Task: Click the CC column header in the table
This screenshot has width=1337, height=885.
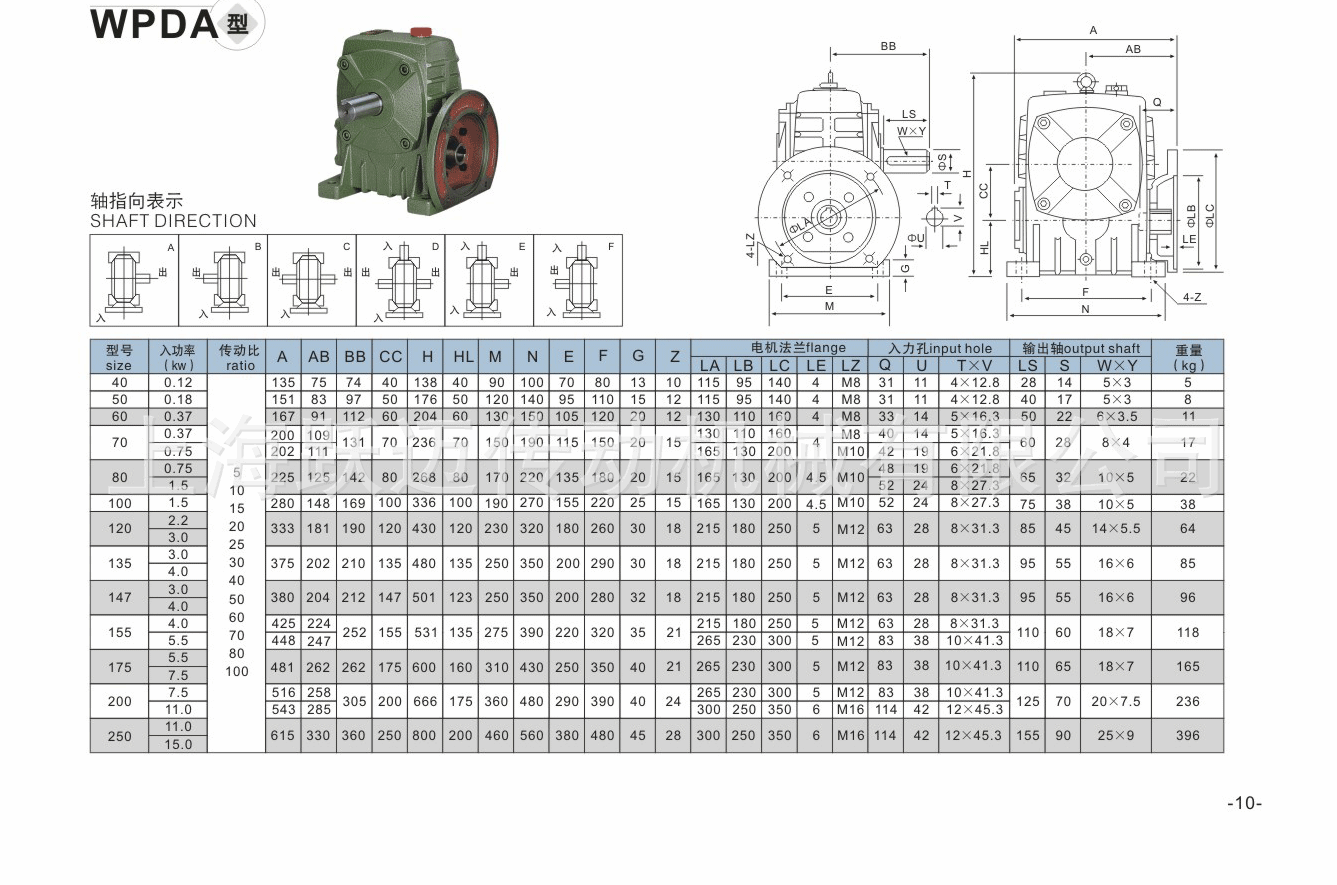Action: click(x=390, y=357)
